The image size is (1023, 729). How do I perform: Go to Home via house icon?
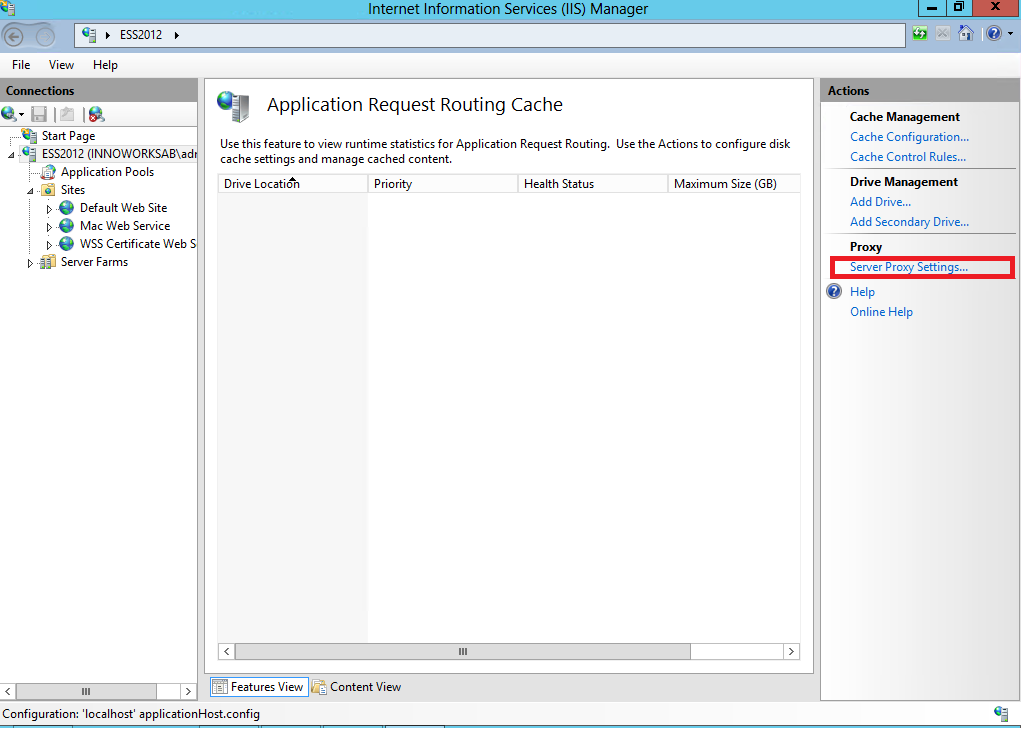tap(966, 33)
